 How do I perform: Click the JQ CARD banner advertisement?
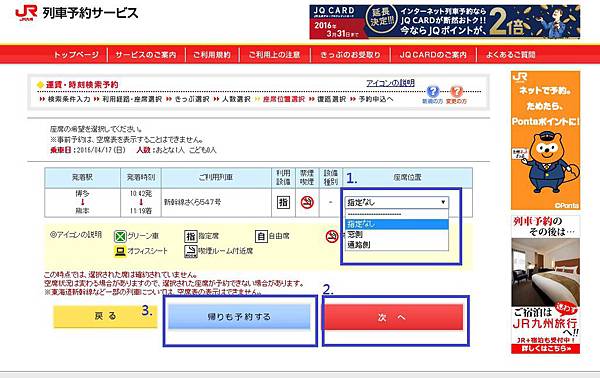pyautogui.click(x=445, y=22)
